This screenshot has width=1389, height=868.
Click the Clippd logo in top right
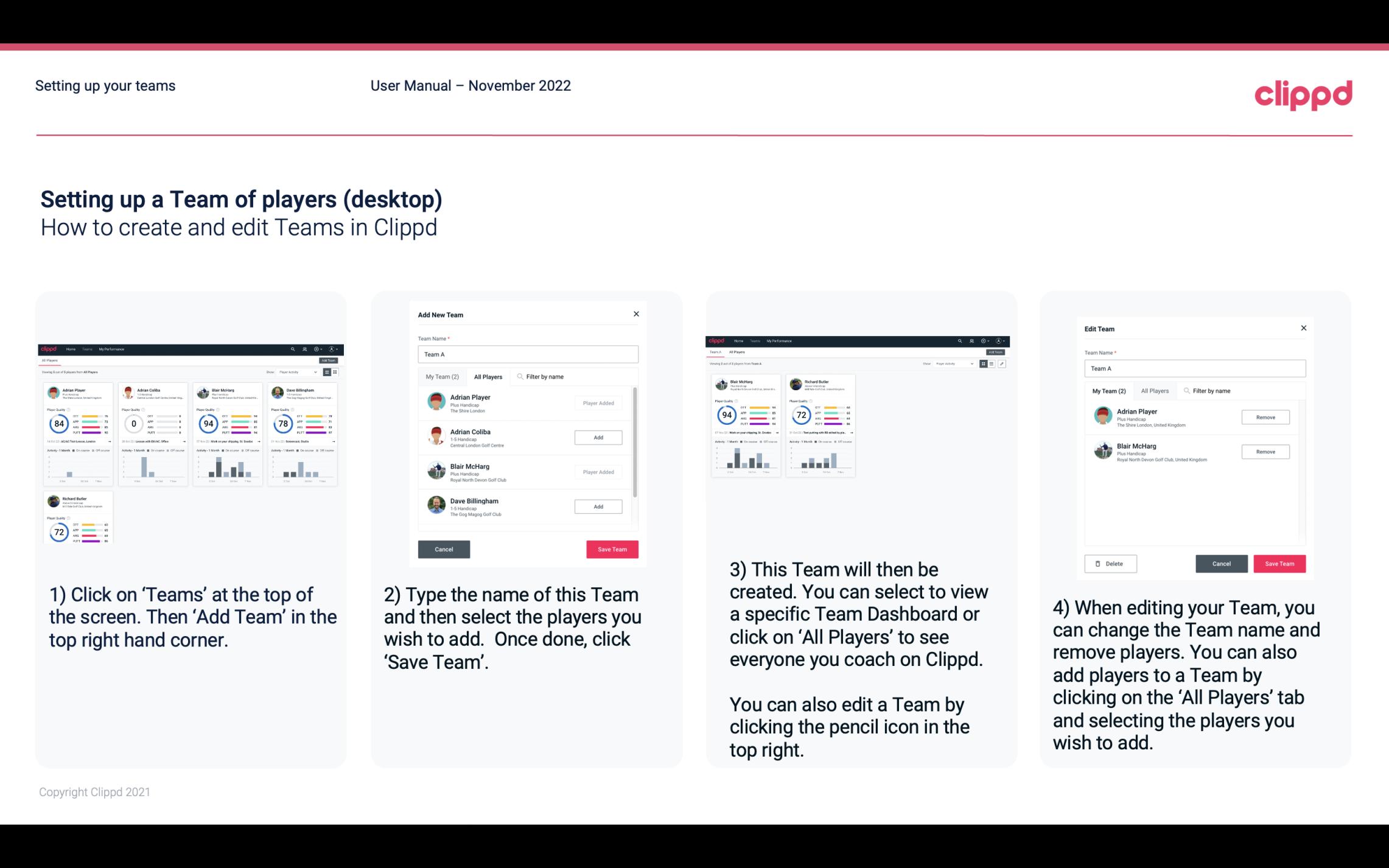point(1303,93)
